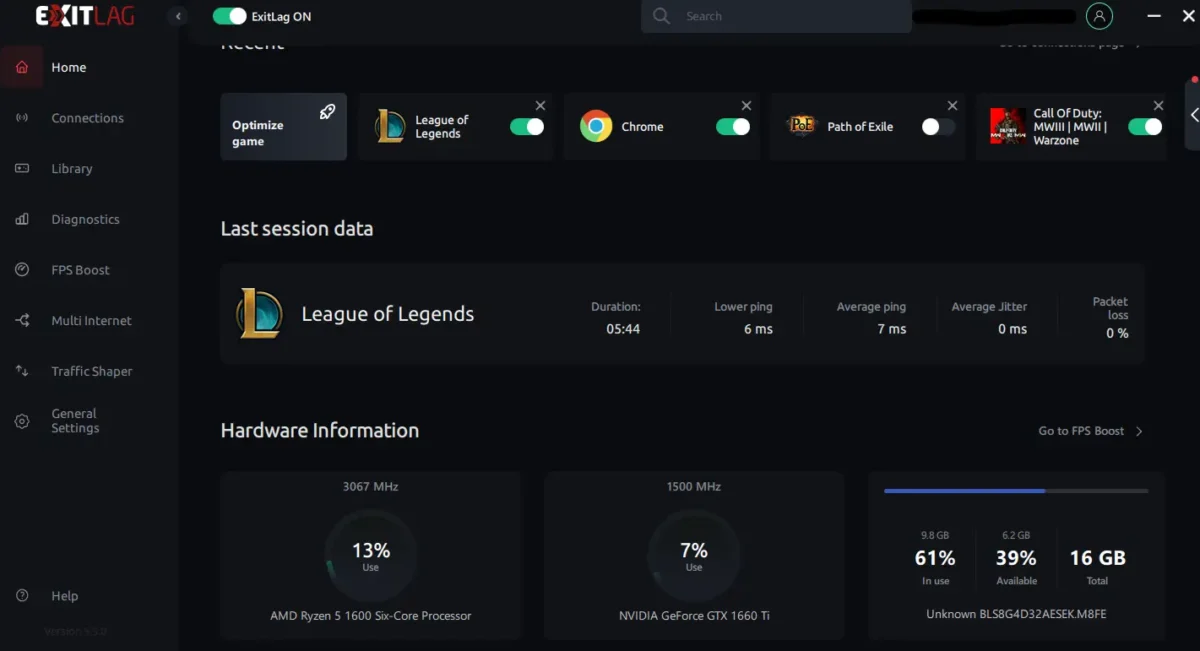Click the Help question mark icon
This screenshot has width=1200, height=651.
(x=22, y=596)
